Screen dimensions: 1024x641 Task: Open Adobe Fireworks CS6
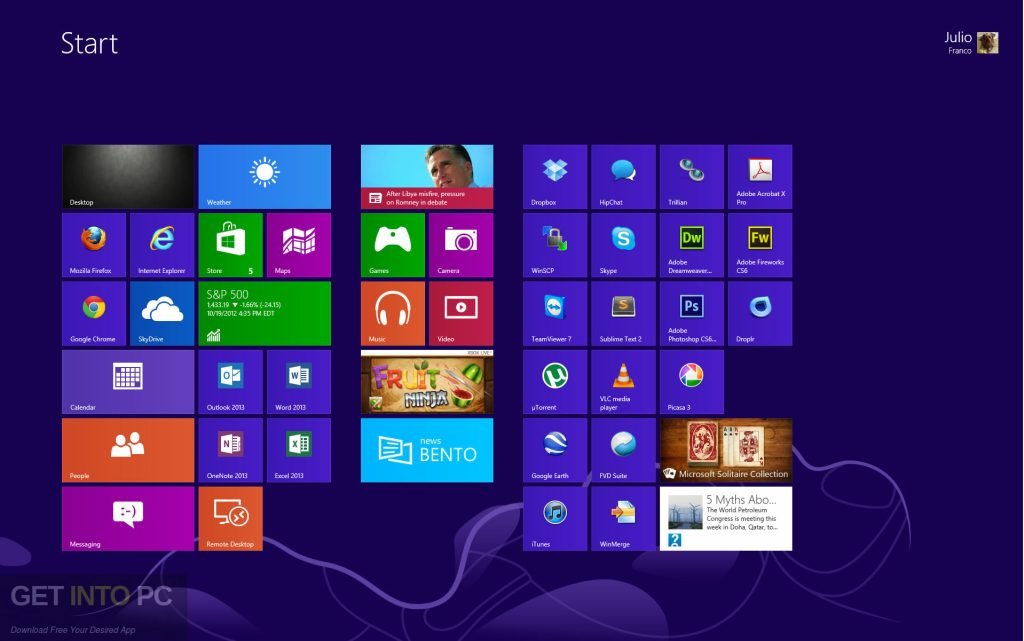pos(760,245)
